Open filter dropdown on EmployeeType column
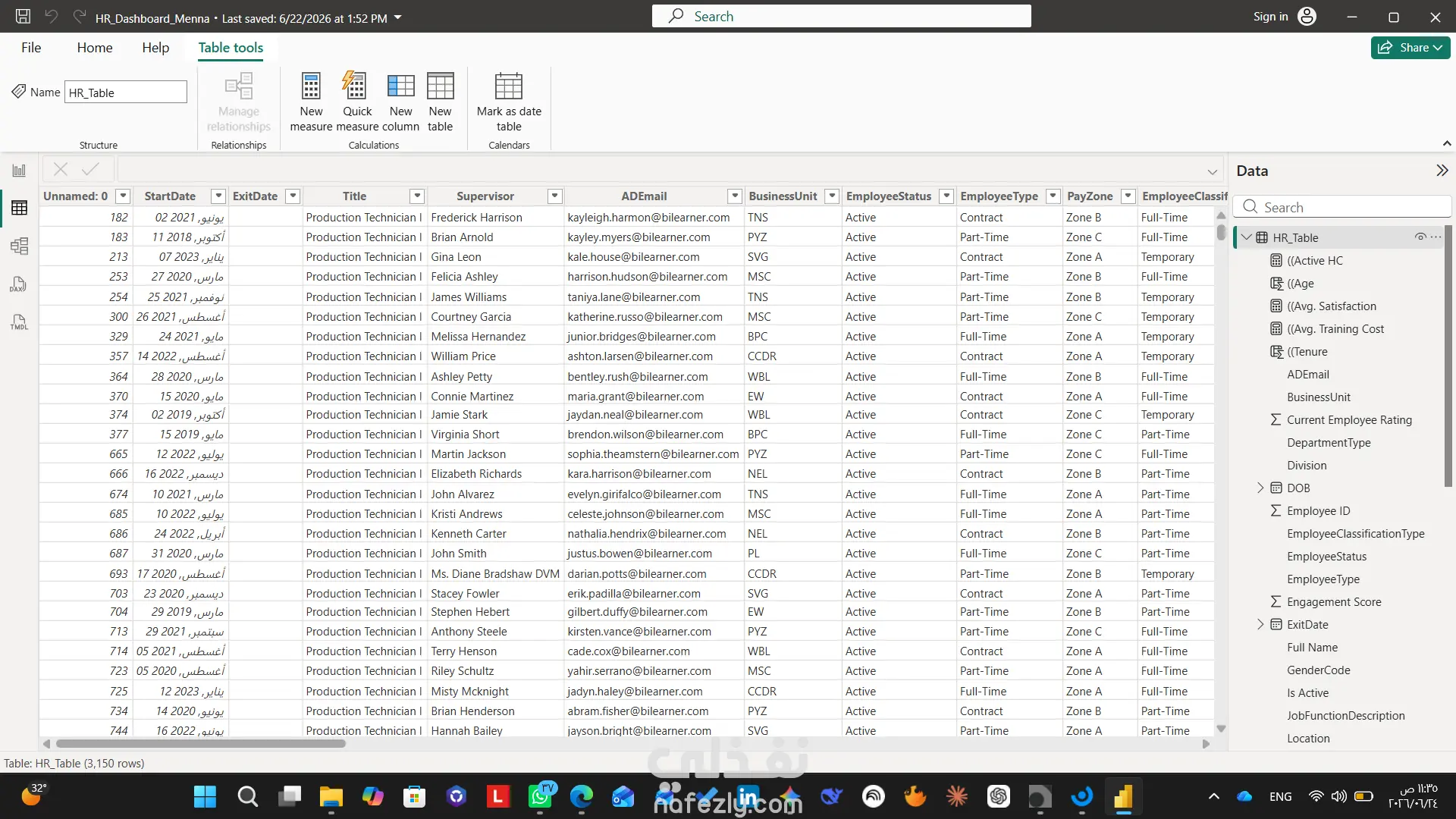1456x819 pixels. coord(1053,196)
